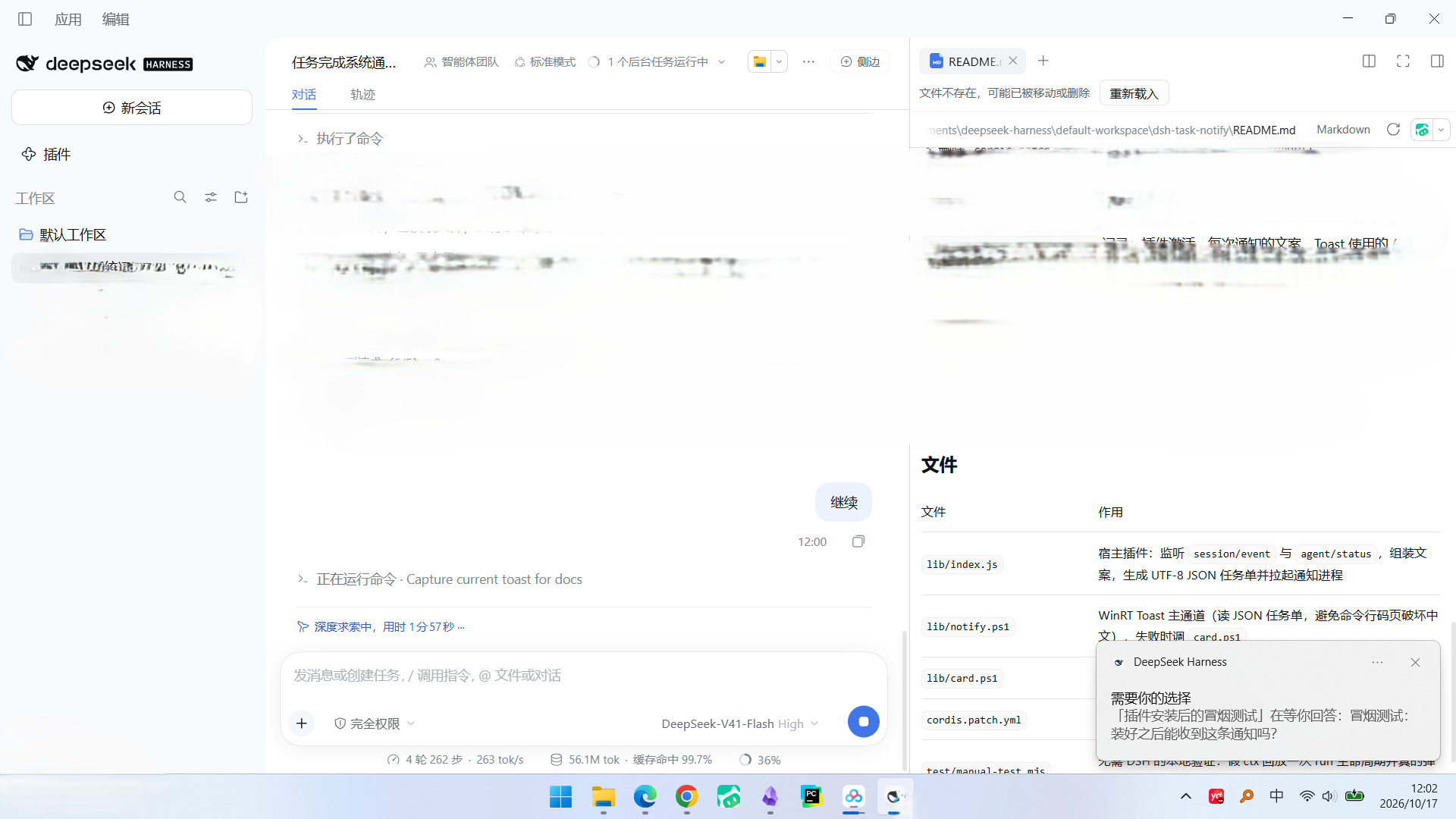Open dropdown next to folder icon

[x=779, y=61]
